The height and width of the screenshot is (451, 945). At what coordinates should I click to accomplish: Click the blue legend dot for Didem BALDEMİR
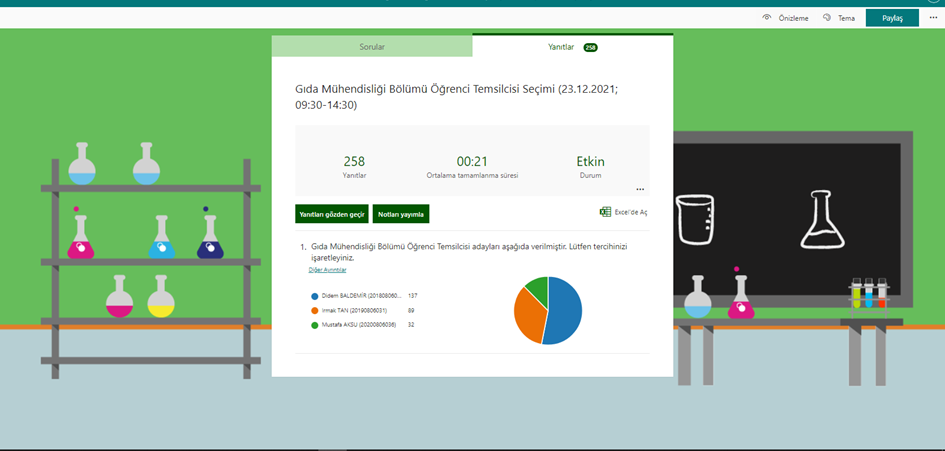coord(315,296)
